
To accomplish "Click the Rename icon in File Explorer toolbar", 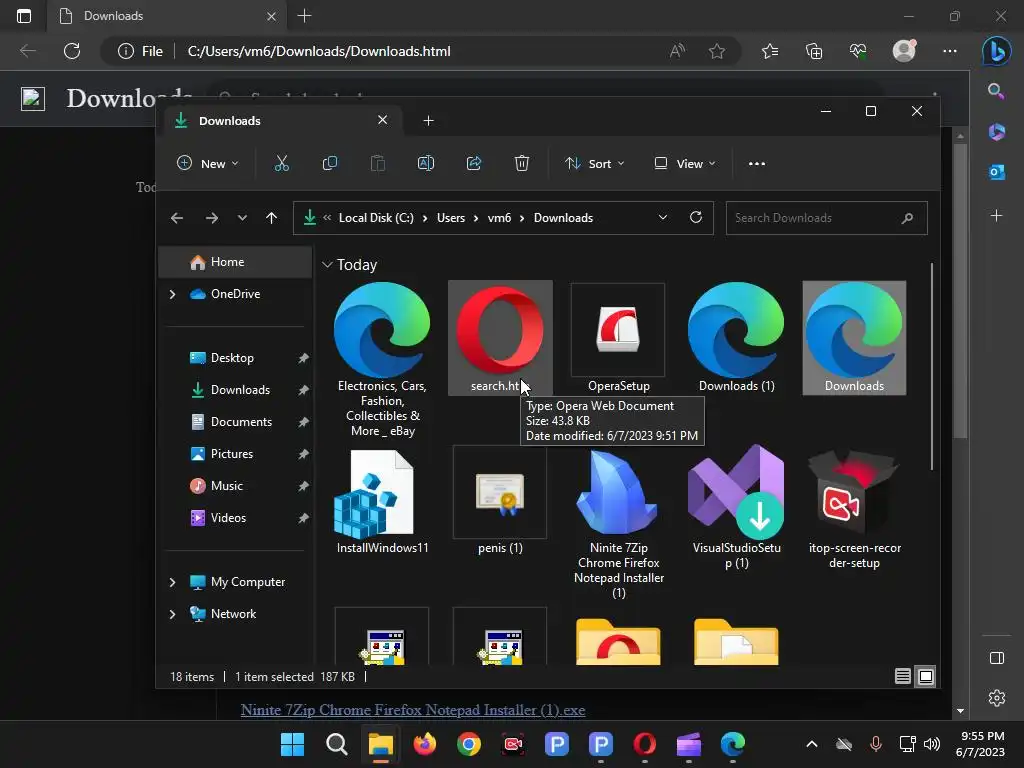I will click(426, 163).
